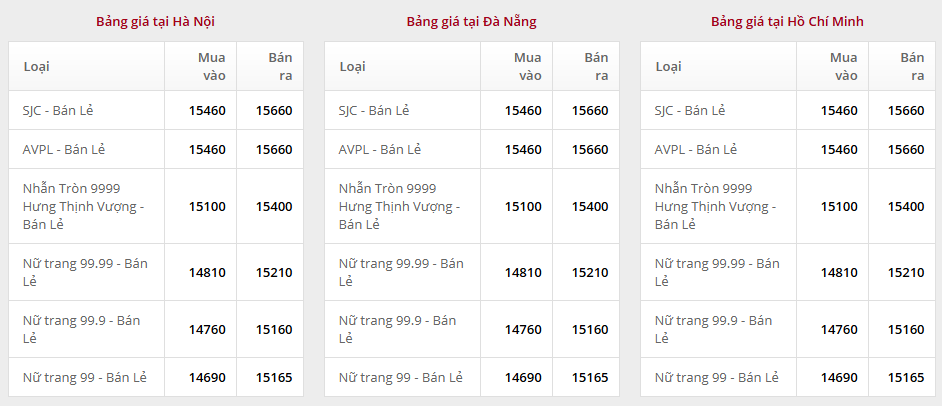Screen dimensions: 942x406
Task: Select buy price 14810 in Hà Nội table
Action: 207,272
